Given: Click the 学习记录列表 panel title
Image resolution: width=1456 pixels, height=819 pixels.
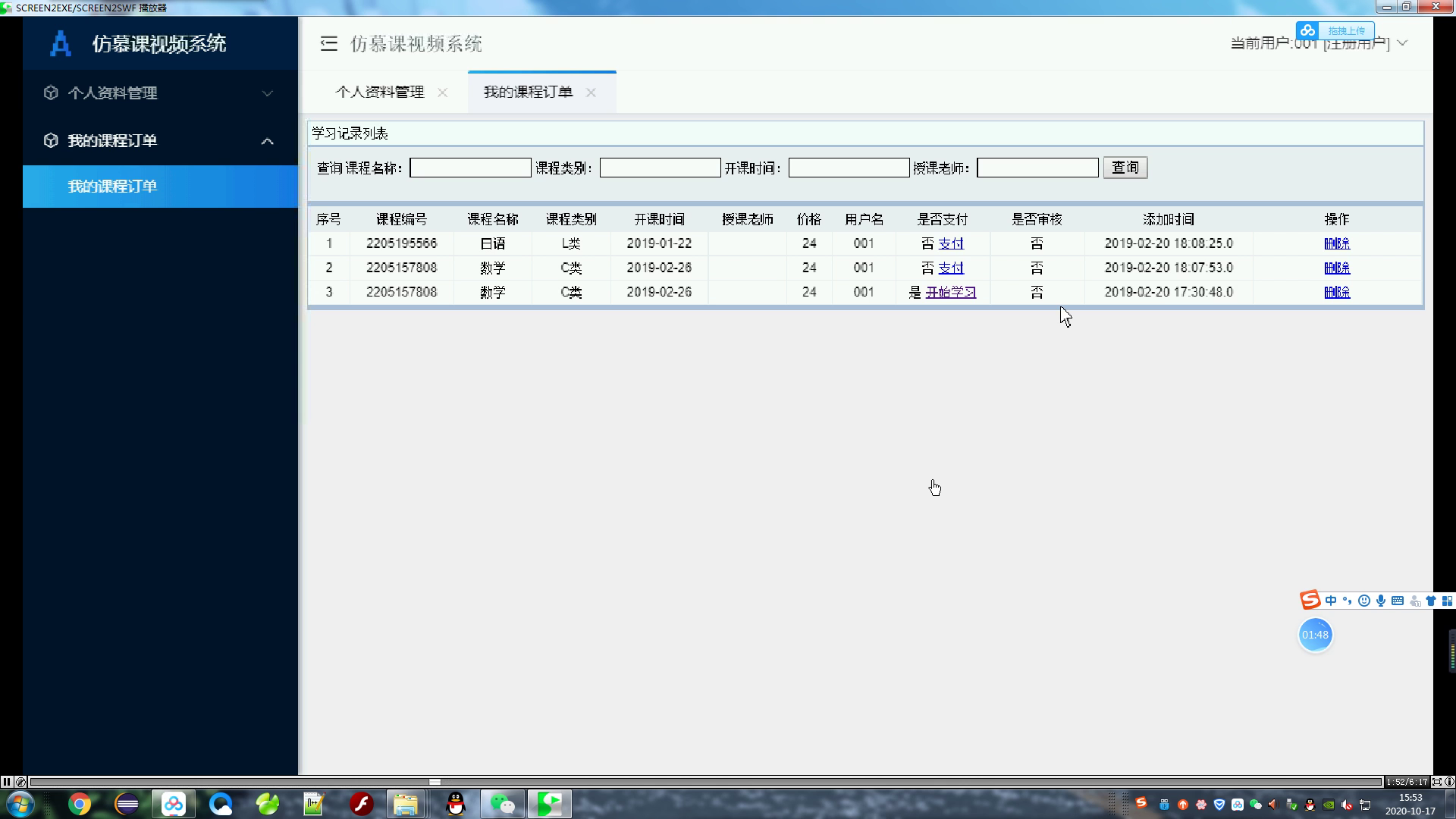Looking at the screenshot, I should coord(350,133).
